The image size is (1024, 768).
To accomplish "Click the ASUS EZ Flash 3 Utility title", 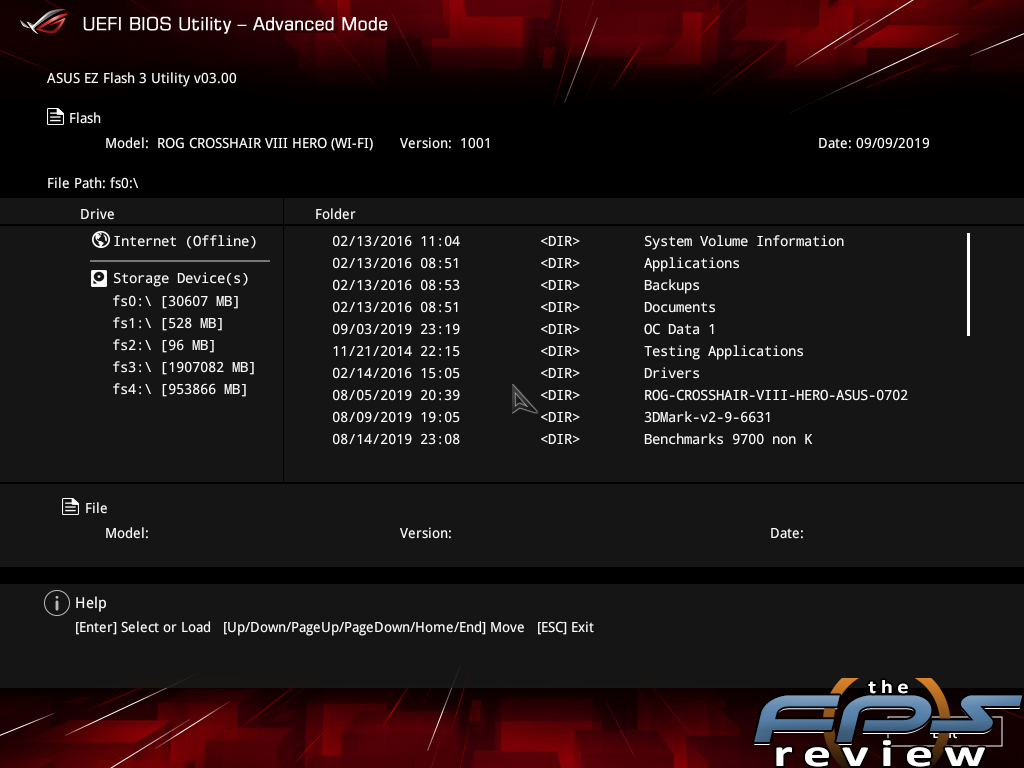I will pyautogui.click(x=142, y=78).
